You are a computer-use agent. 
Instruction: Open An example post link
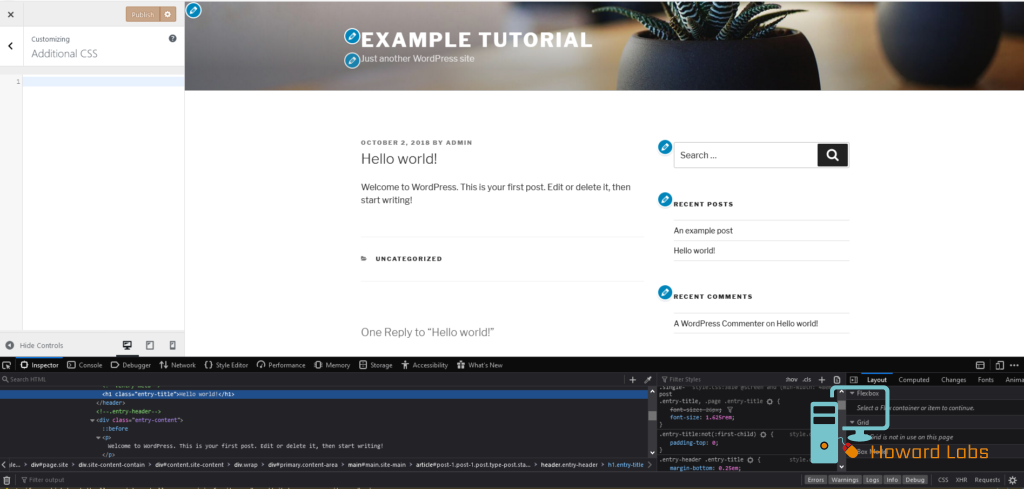pos(703,230)
